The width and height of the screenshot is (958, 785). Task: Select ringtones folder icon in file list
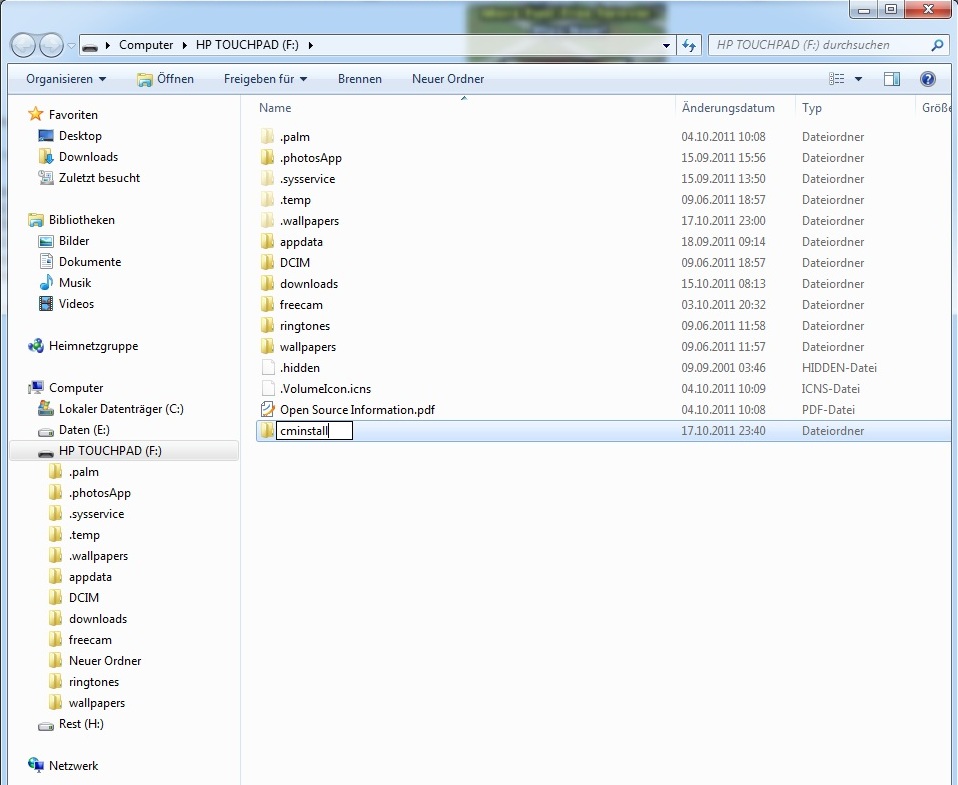tap(267, 326)
